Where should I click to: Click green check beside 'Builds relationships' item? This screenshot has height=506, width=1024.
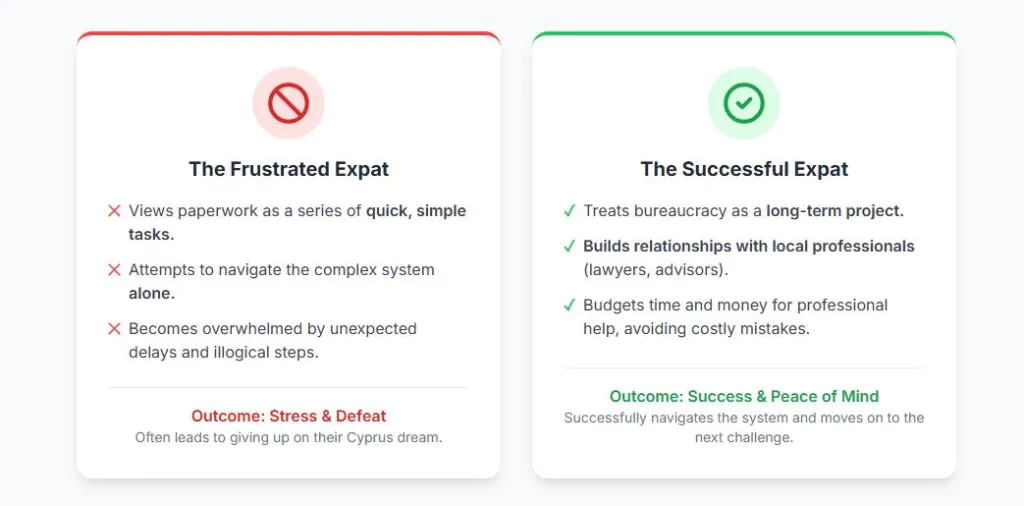pyautogui.click(x=569, y=246)
